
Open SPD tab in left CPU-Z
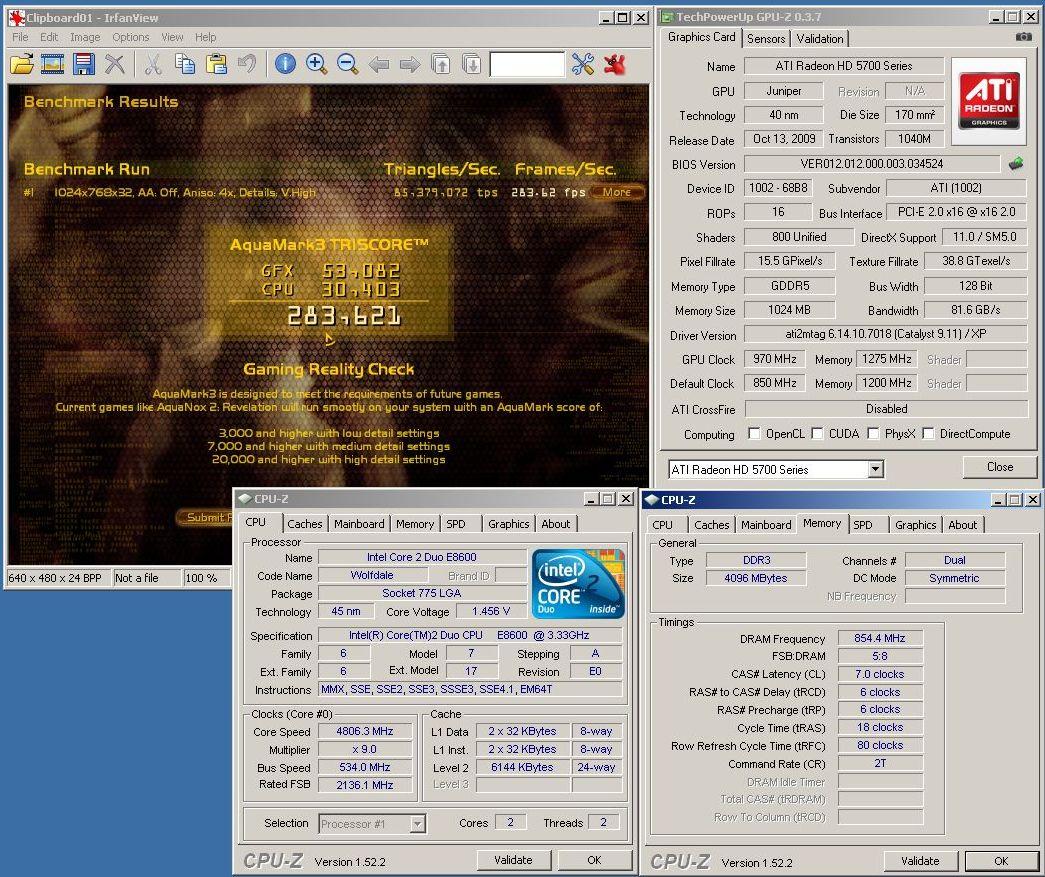point(456,524)
